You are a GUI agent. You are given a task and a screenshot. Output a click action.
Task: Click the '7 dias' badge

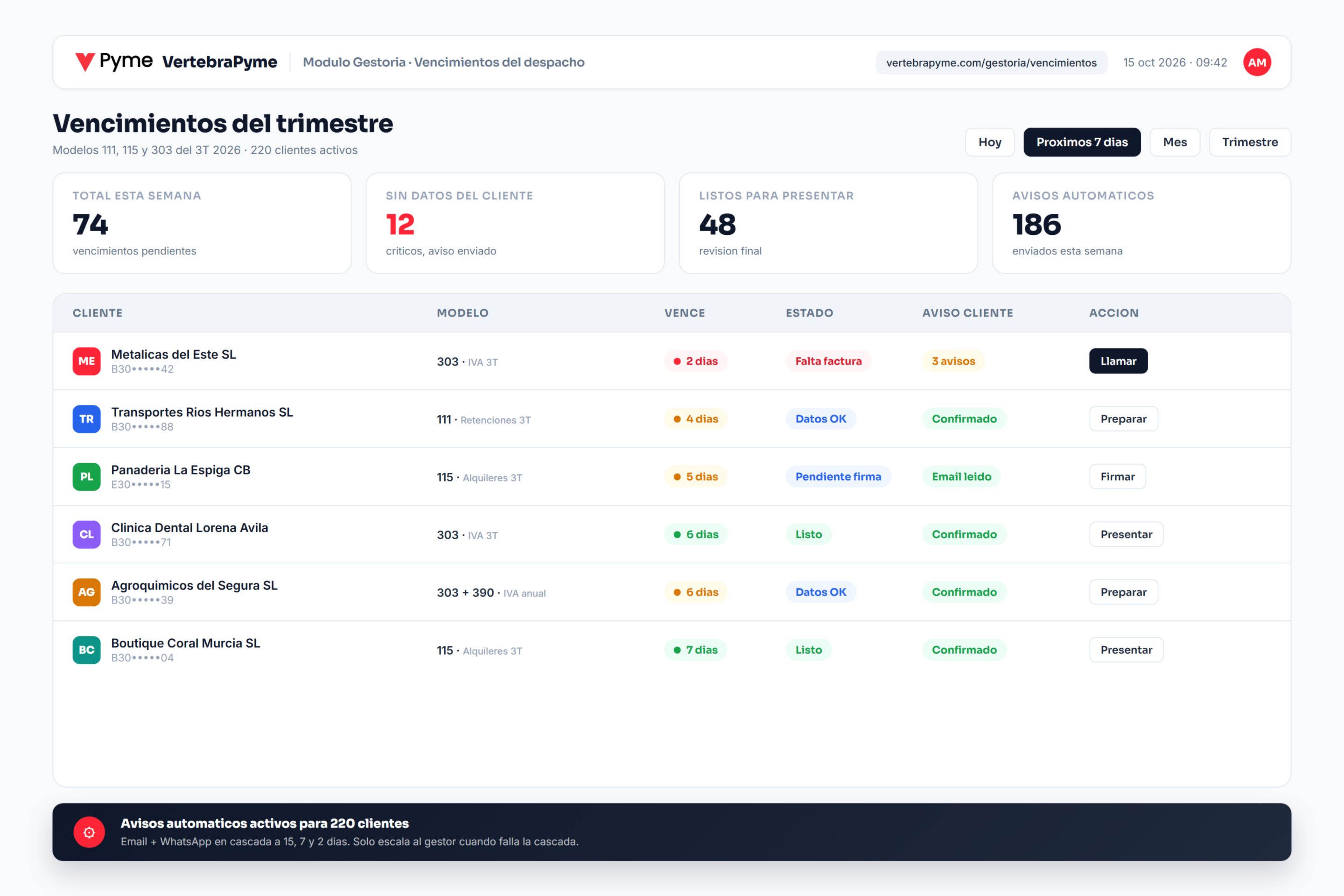(x=695, y=650)
